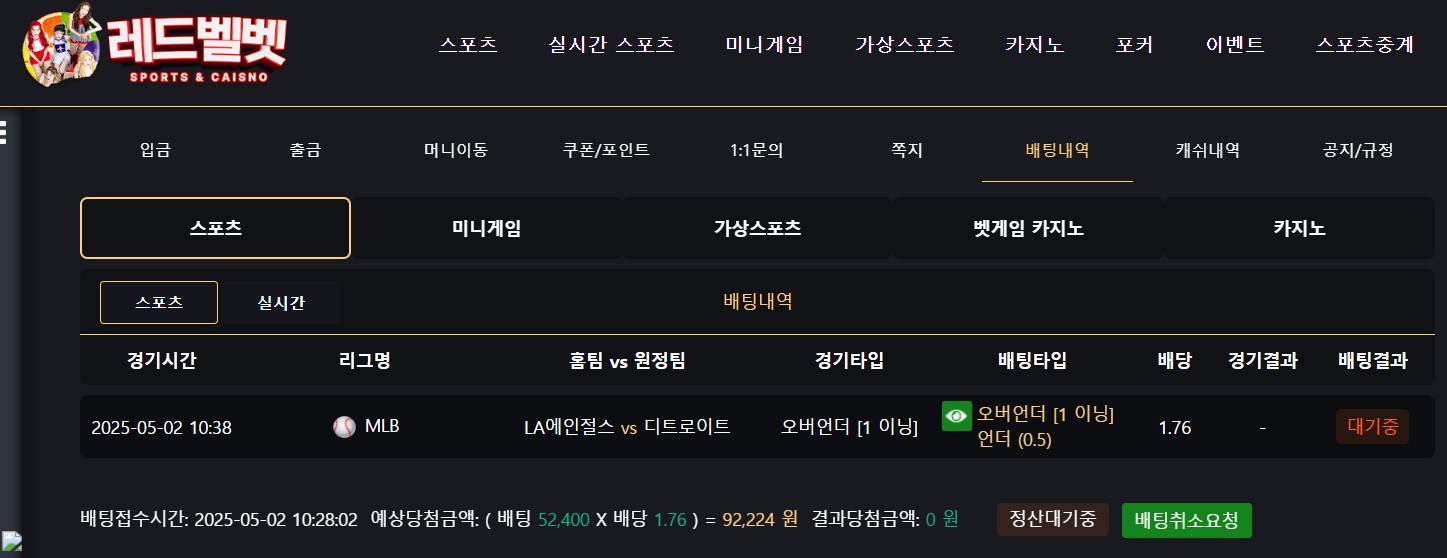Open the 실시간 스포츠 navigation menu
This screenshot has height=558, width=1447.
pyautogui.click(x=612, y=45)
